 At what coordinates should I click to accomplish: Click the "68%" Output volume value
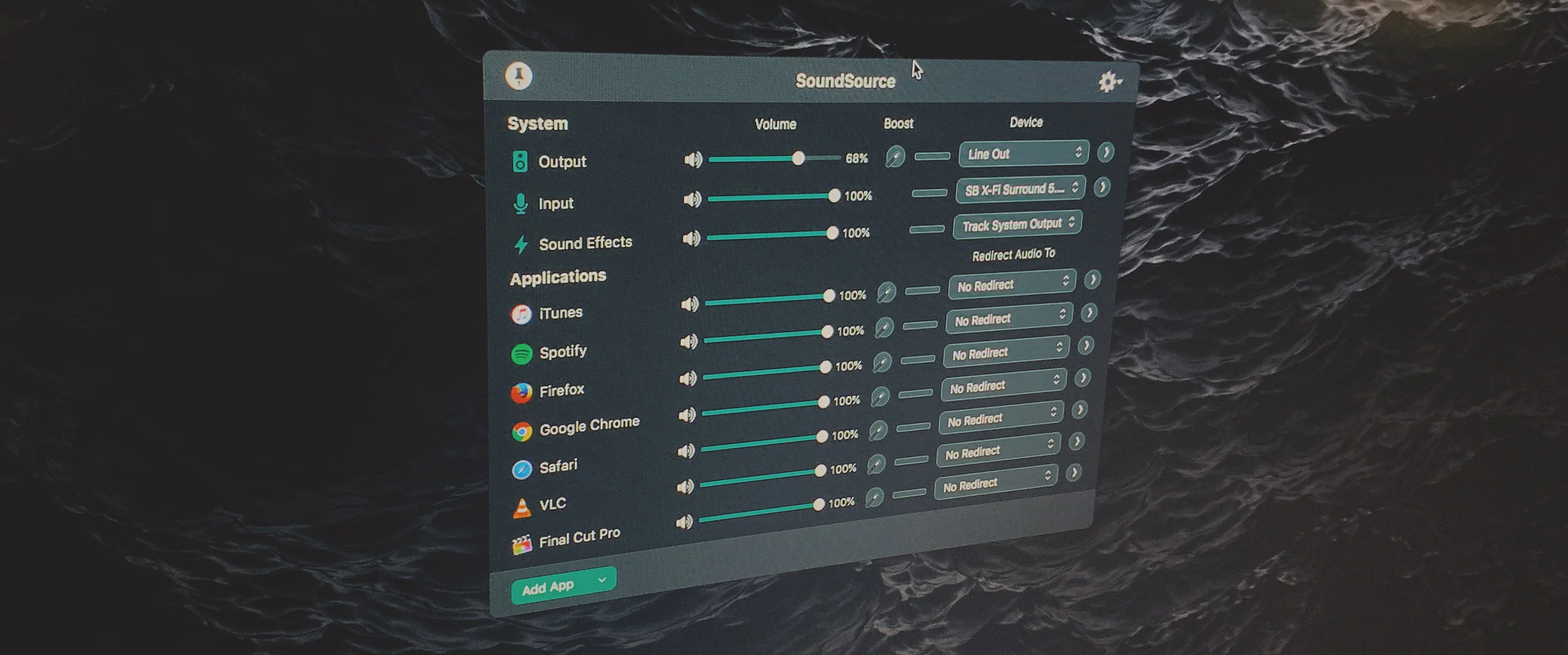(857, 159)
